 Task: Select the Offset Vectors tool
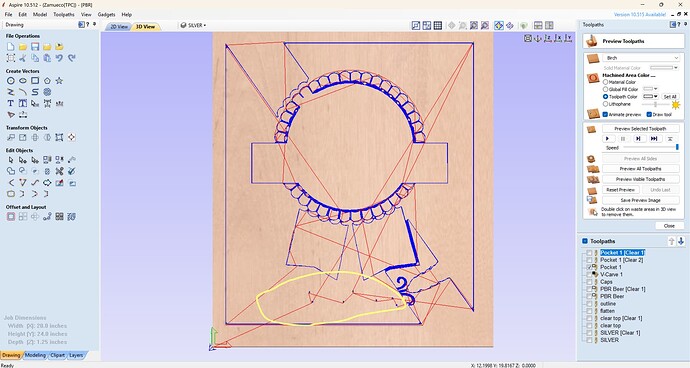[11, 217]
